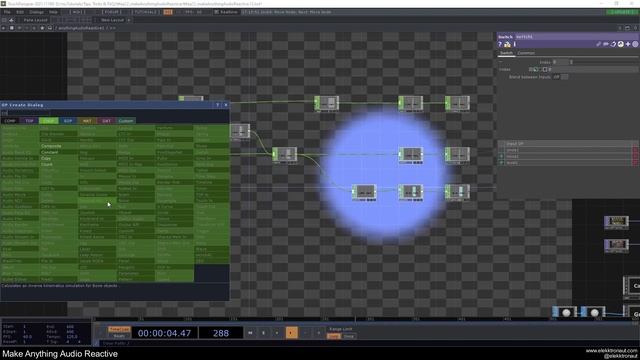
Task: Choose the highlighted operator under the cursor
Action: [x=97, y=201]
